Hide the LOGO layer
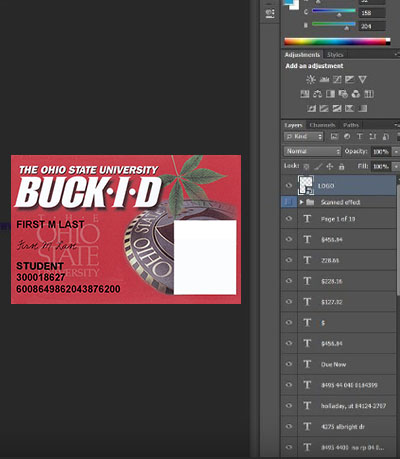Screen dimensions: 400x459 (289, 186)
